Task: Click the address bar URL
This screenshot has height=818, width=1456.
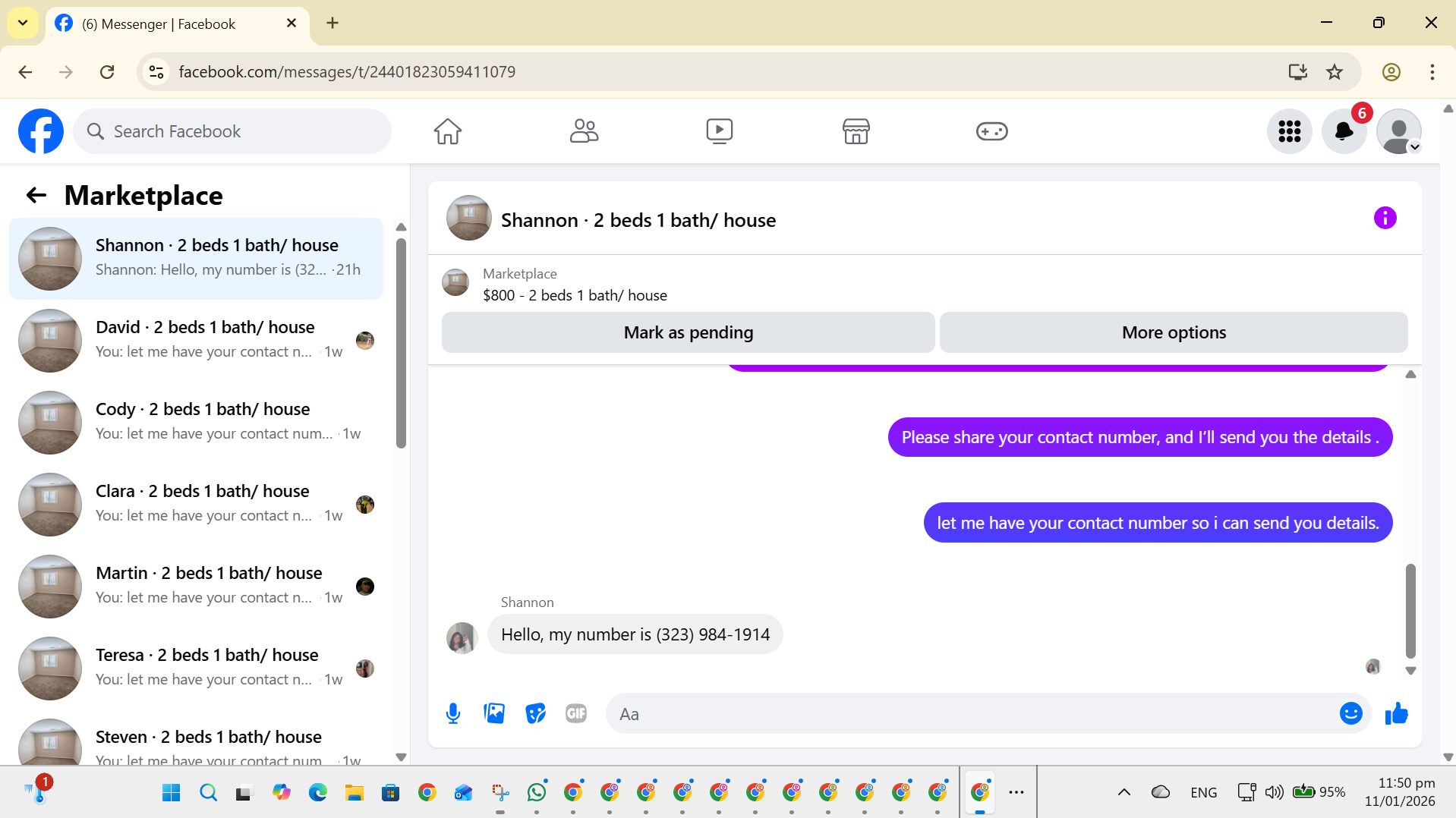Action: click(x=347, y=72)
